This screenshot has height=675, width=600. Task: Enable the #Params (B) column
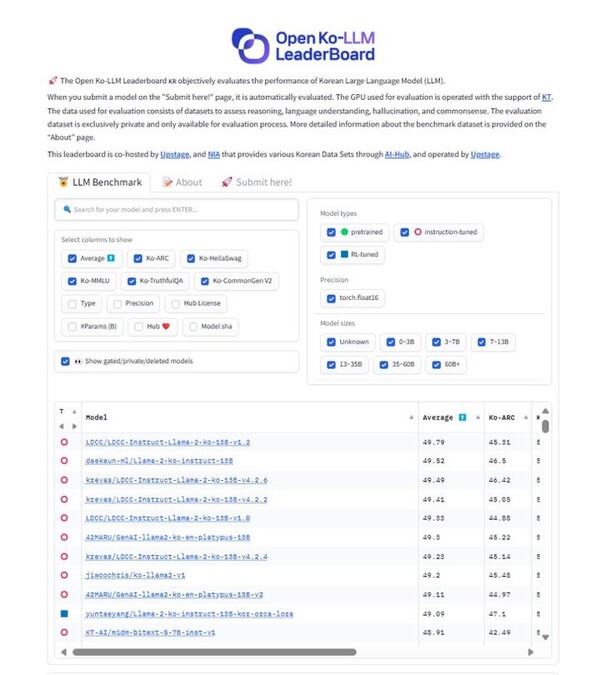pos(72,327)
